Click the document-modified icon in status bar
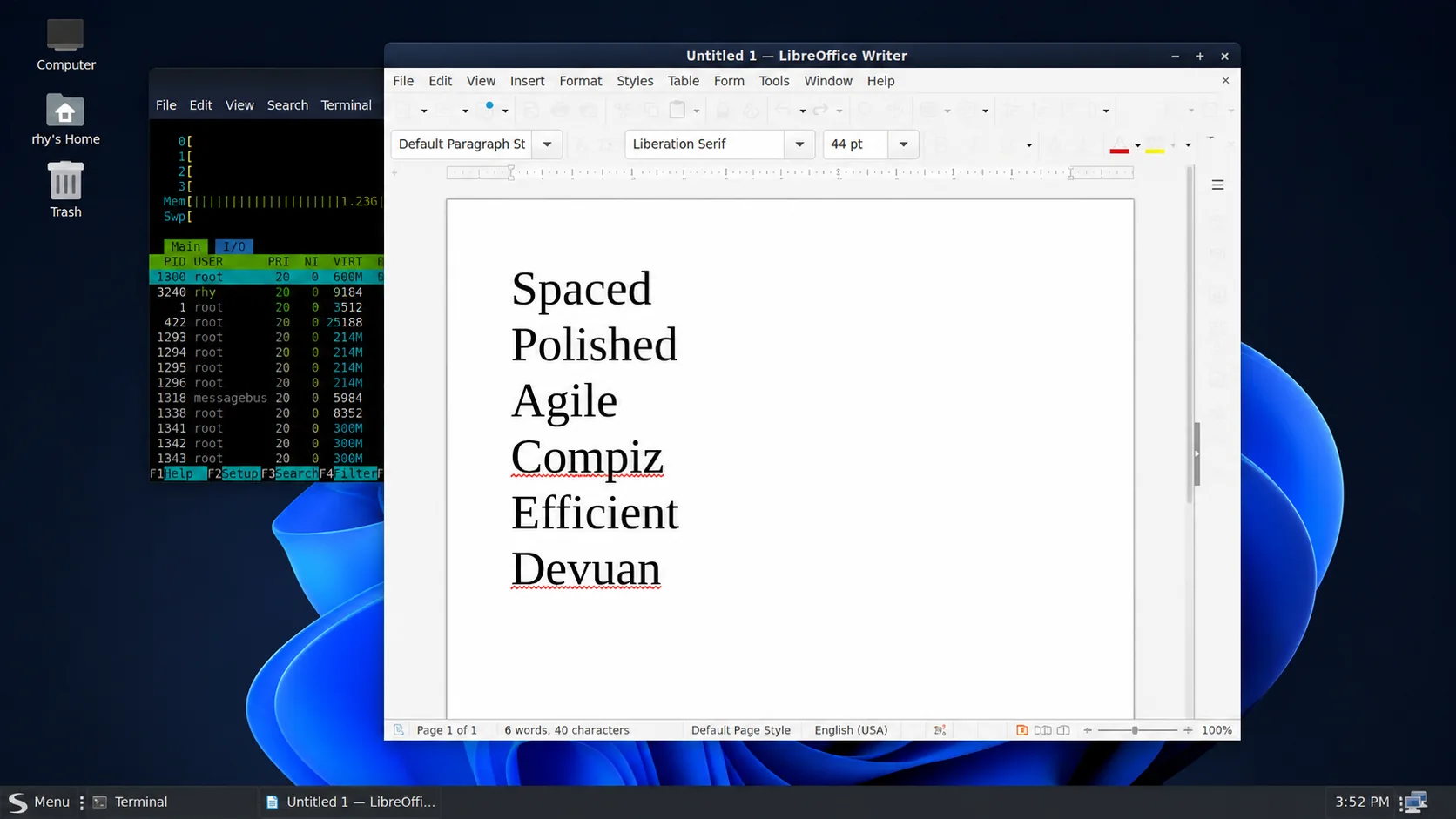This screenshot has width=1456, height=819. pos(399,730)
